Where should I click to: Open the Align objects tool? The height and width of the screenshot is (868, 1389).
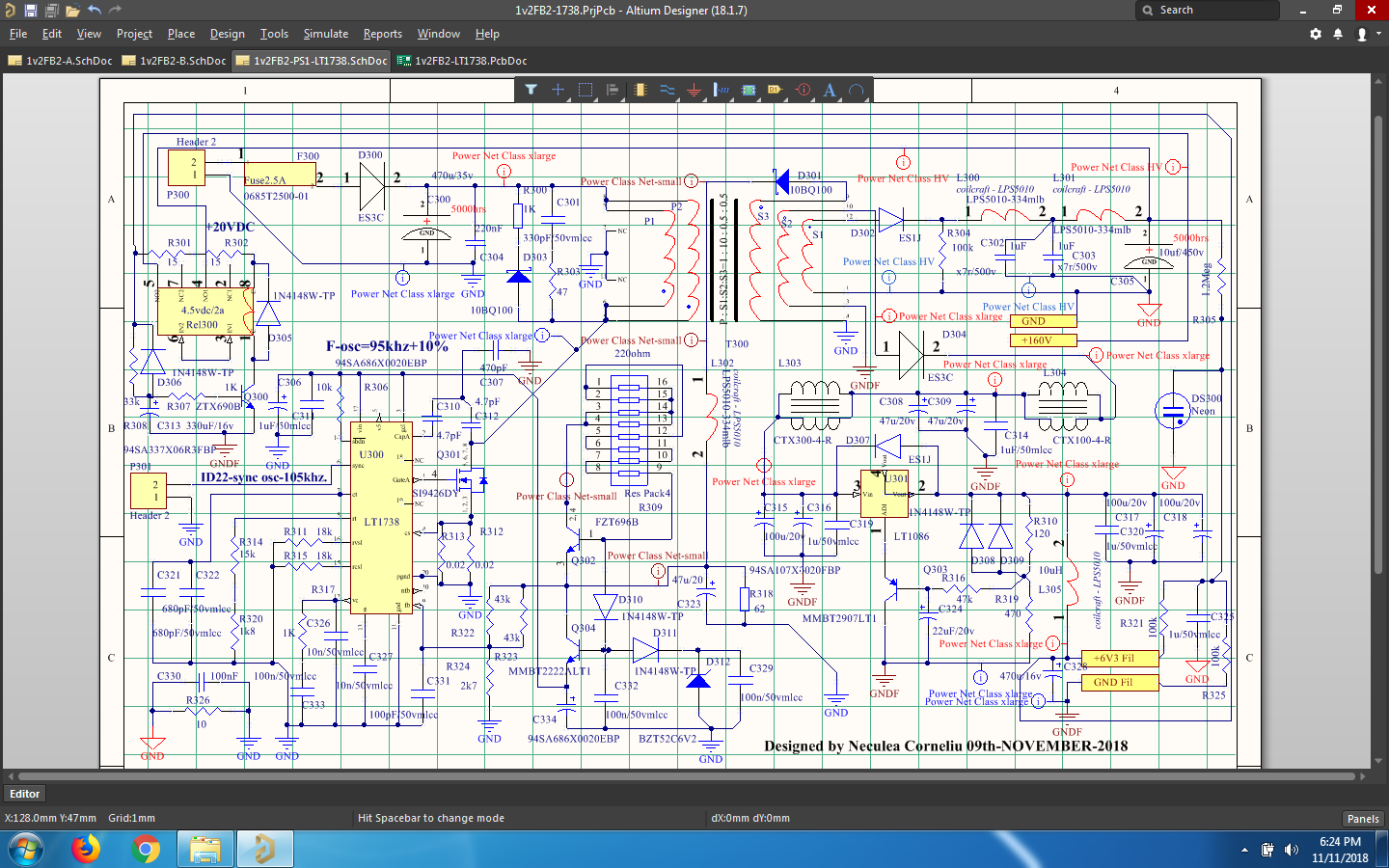tap(612, 90)
